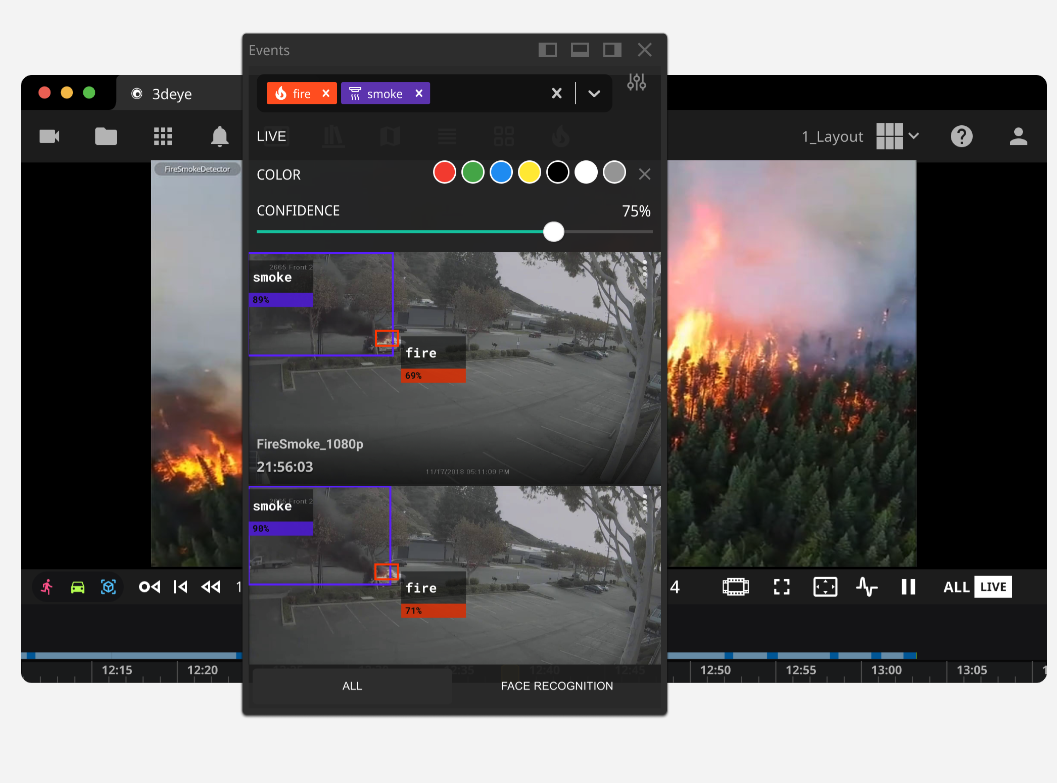Image resolution: width=1057 pixels, height=783 pixels.
Task: Dock Events panel to the bottom
Action: (580, 50)
